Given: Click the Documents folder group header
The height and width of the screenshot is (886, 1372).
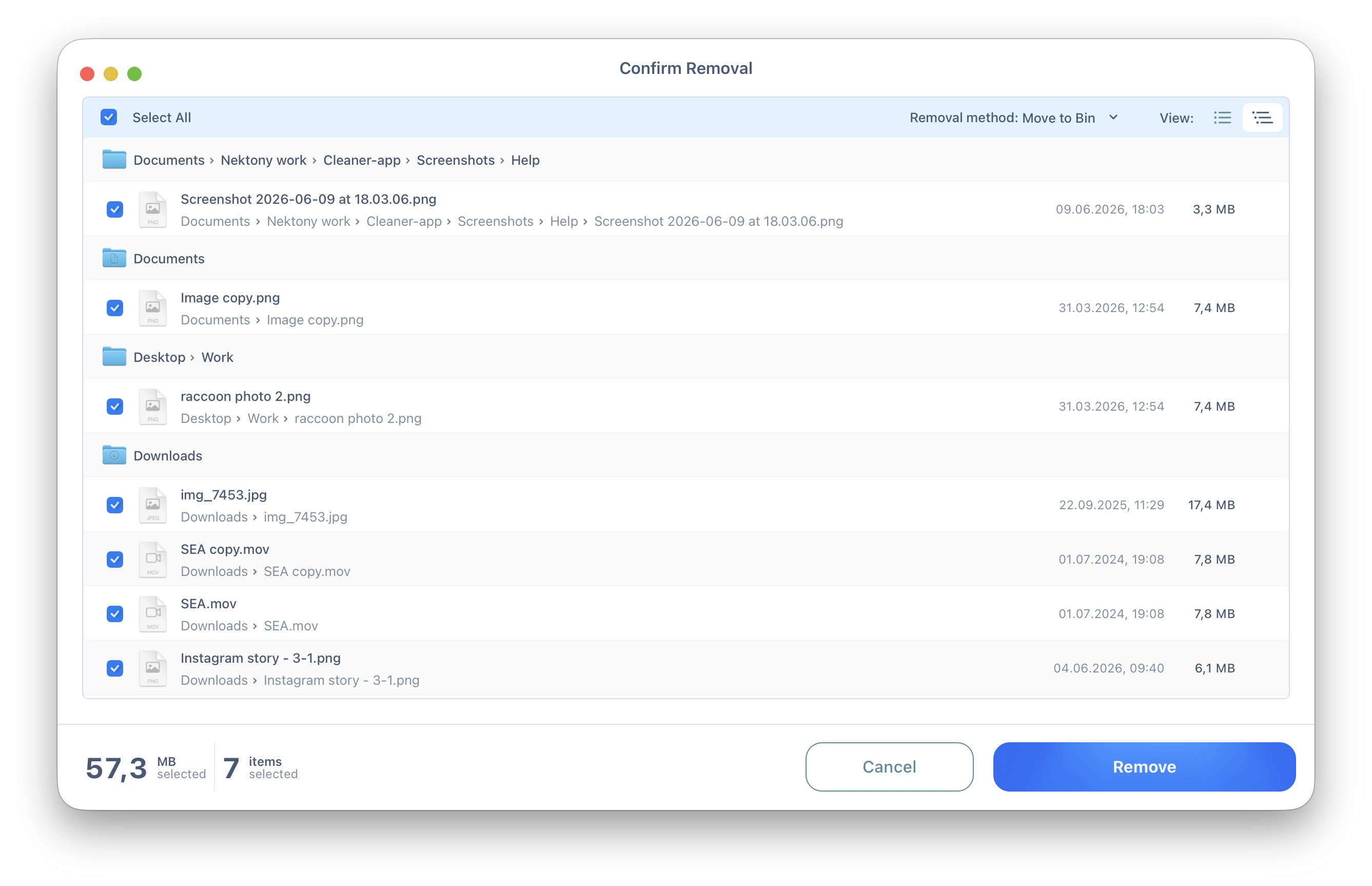Looking at the screenshot, I should coord(685,258).
